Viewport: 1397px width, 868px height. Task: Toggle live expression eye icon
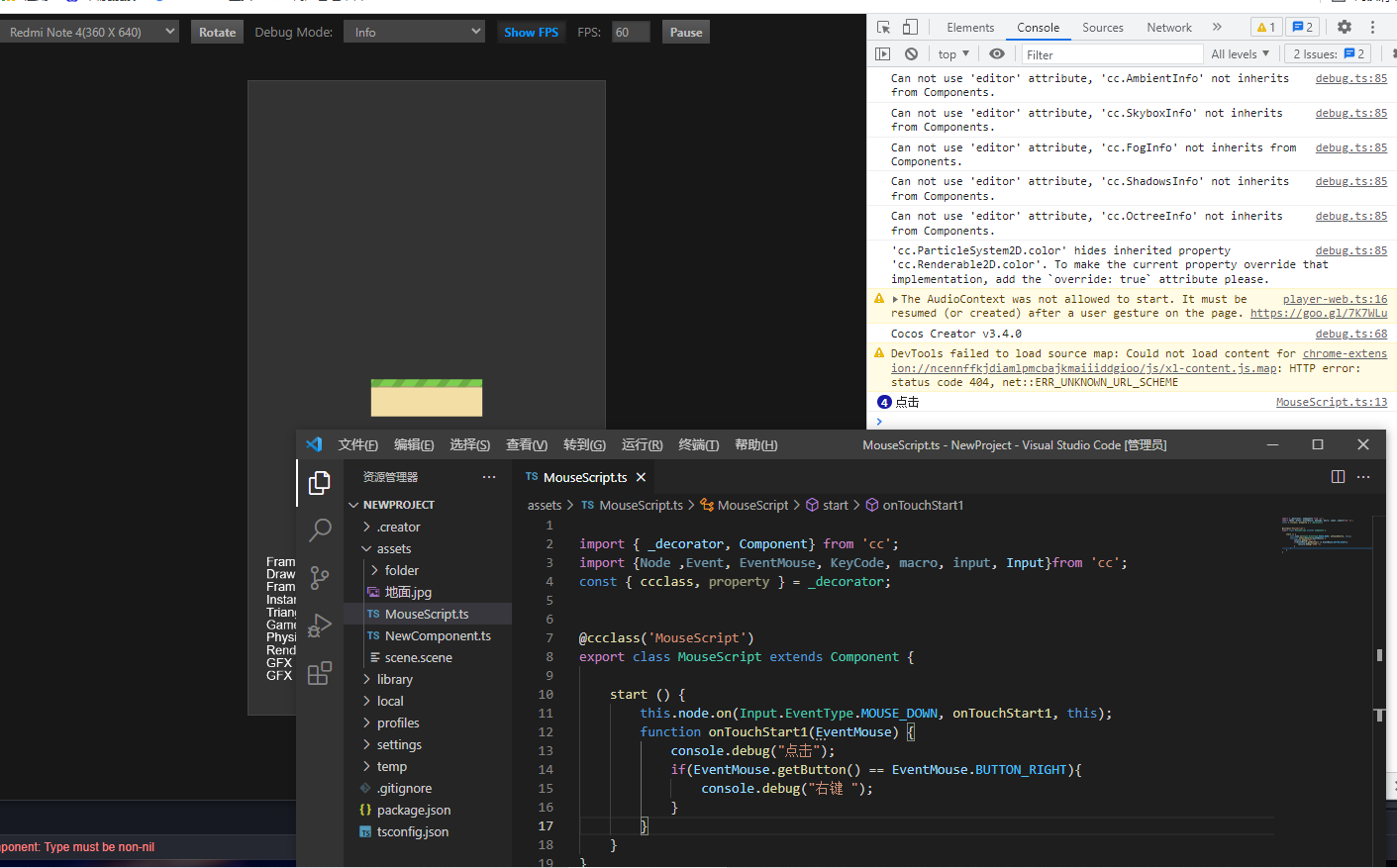click(x=997, y=54)
